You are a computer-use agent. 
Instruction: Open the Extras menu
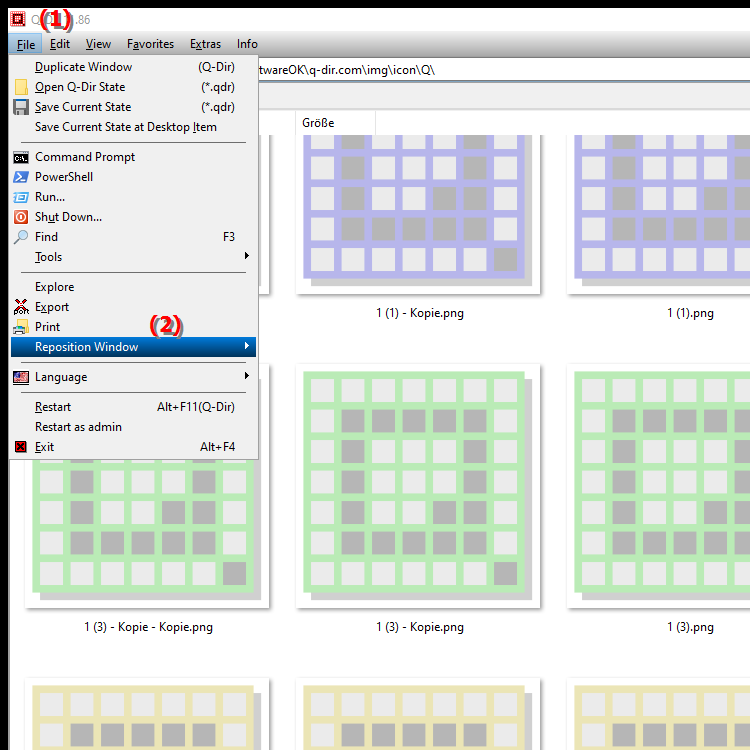pyautogui.click(x=205, y=44)
